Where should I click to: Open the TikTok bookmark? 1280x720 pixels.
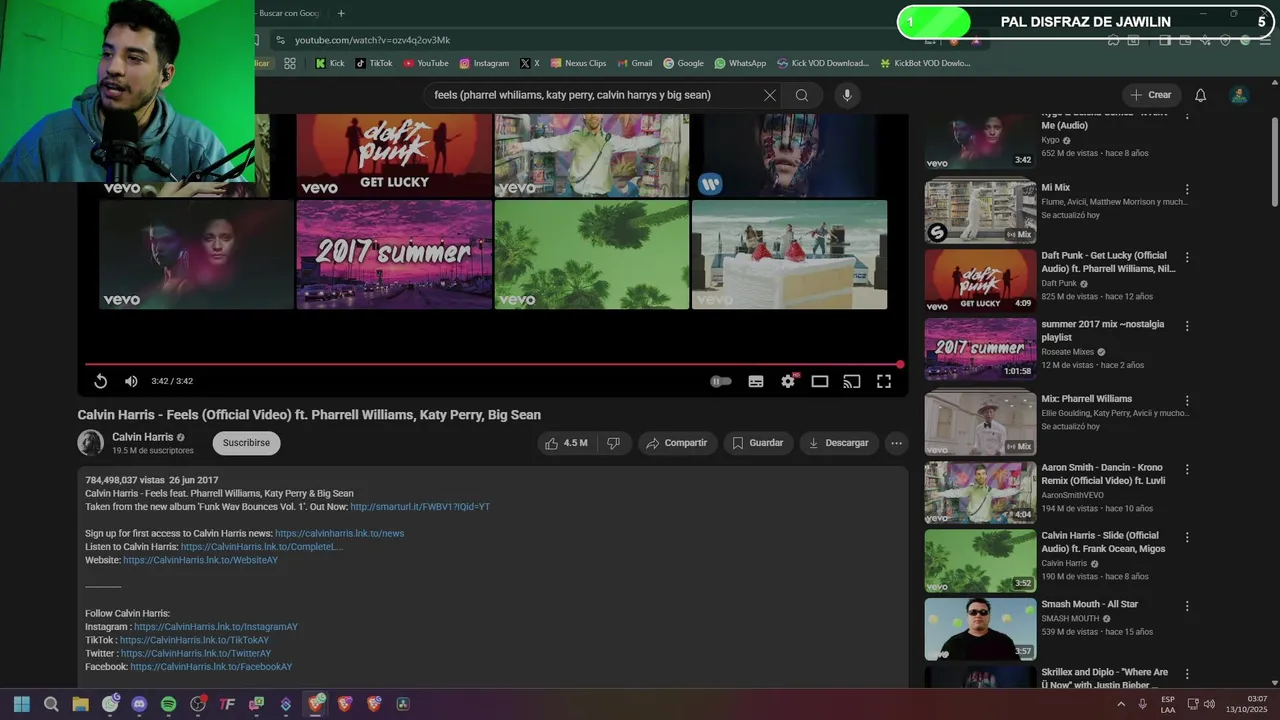click(x=374, y=63)
